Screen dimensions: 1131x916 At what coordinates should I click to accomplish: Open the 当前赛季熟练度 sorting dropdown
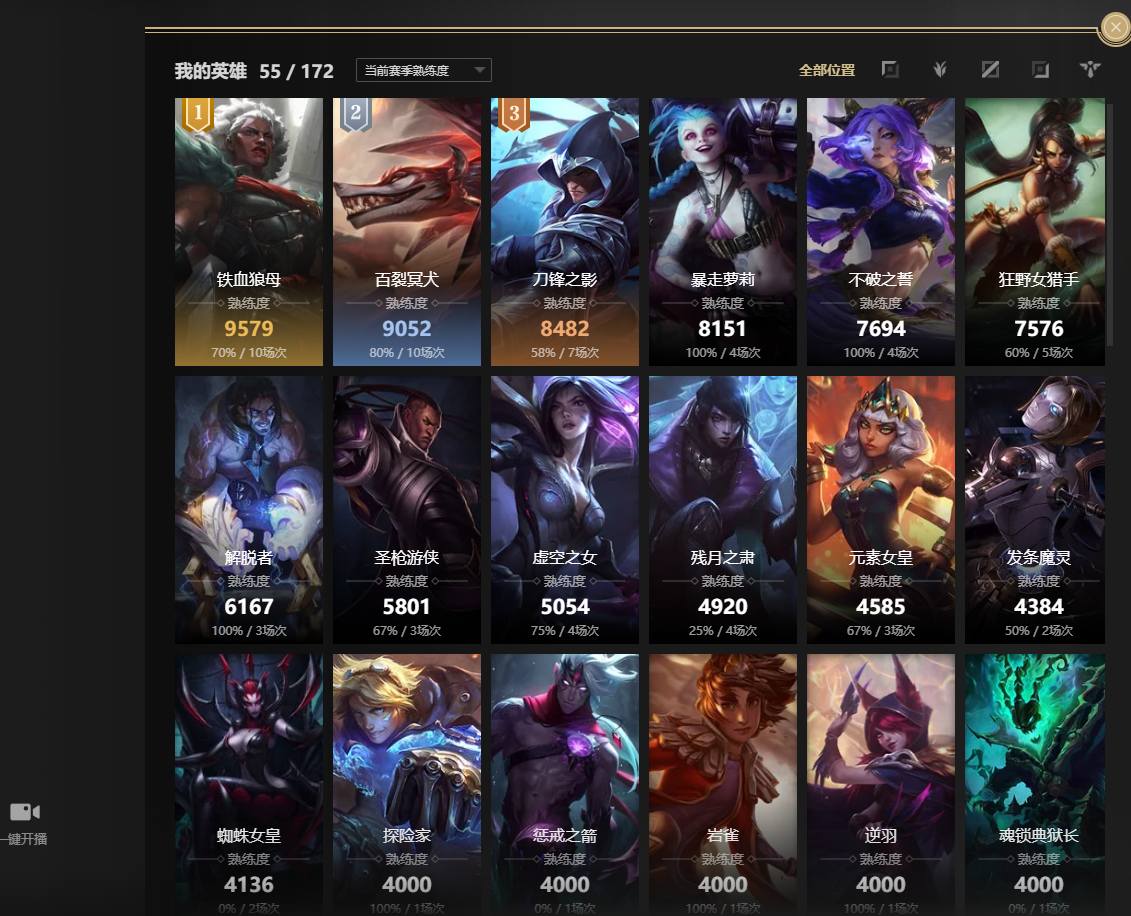click(x=424, y=70)
